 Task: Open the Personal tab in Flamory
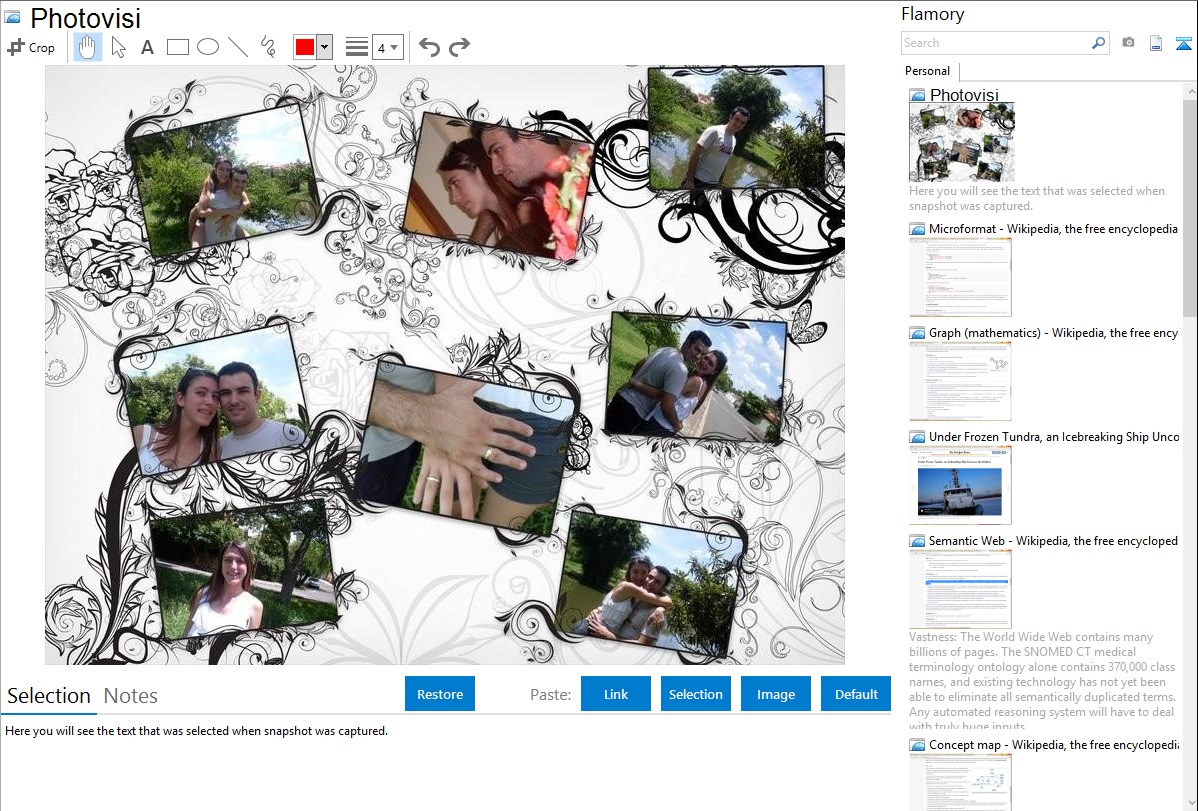pyautogui.click(x=927, y=71)
